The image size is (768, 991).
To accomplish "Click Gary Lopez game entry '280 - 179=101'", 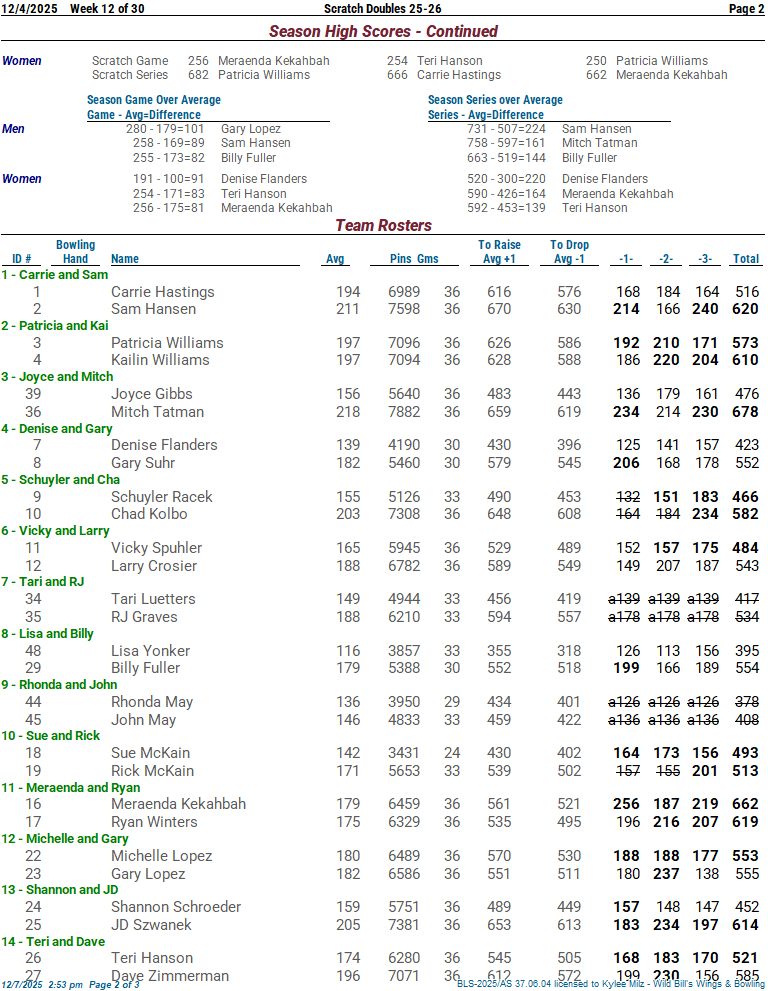I will [x=165, y=129].
